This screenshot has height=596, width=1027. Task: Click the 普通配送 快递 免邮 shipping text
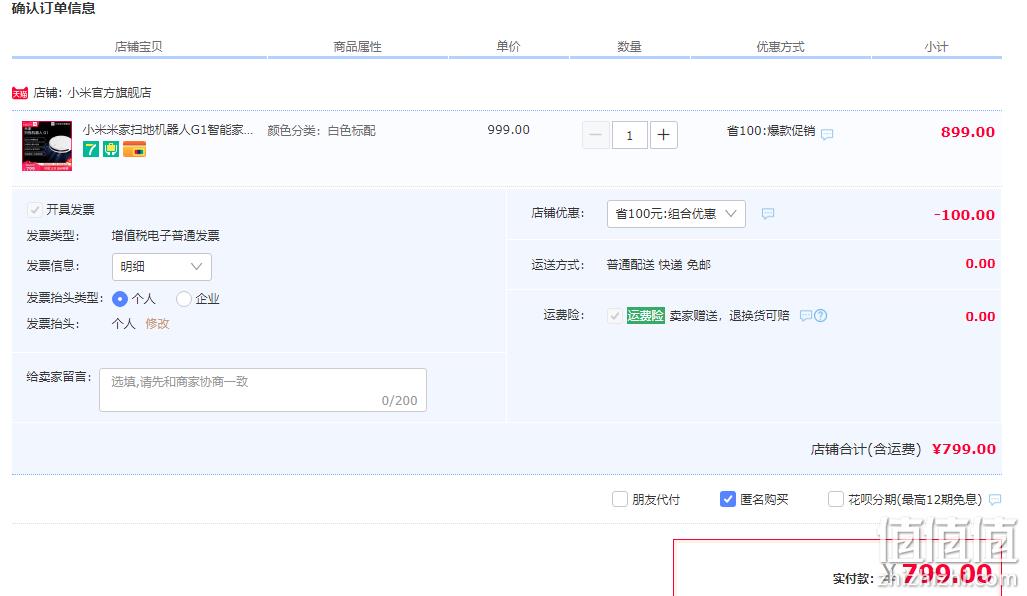pyautogui.click(x=658, y=265)
